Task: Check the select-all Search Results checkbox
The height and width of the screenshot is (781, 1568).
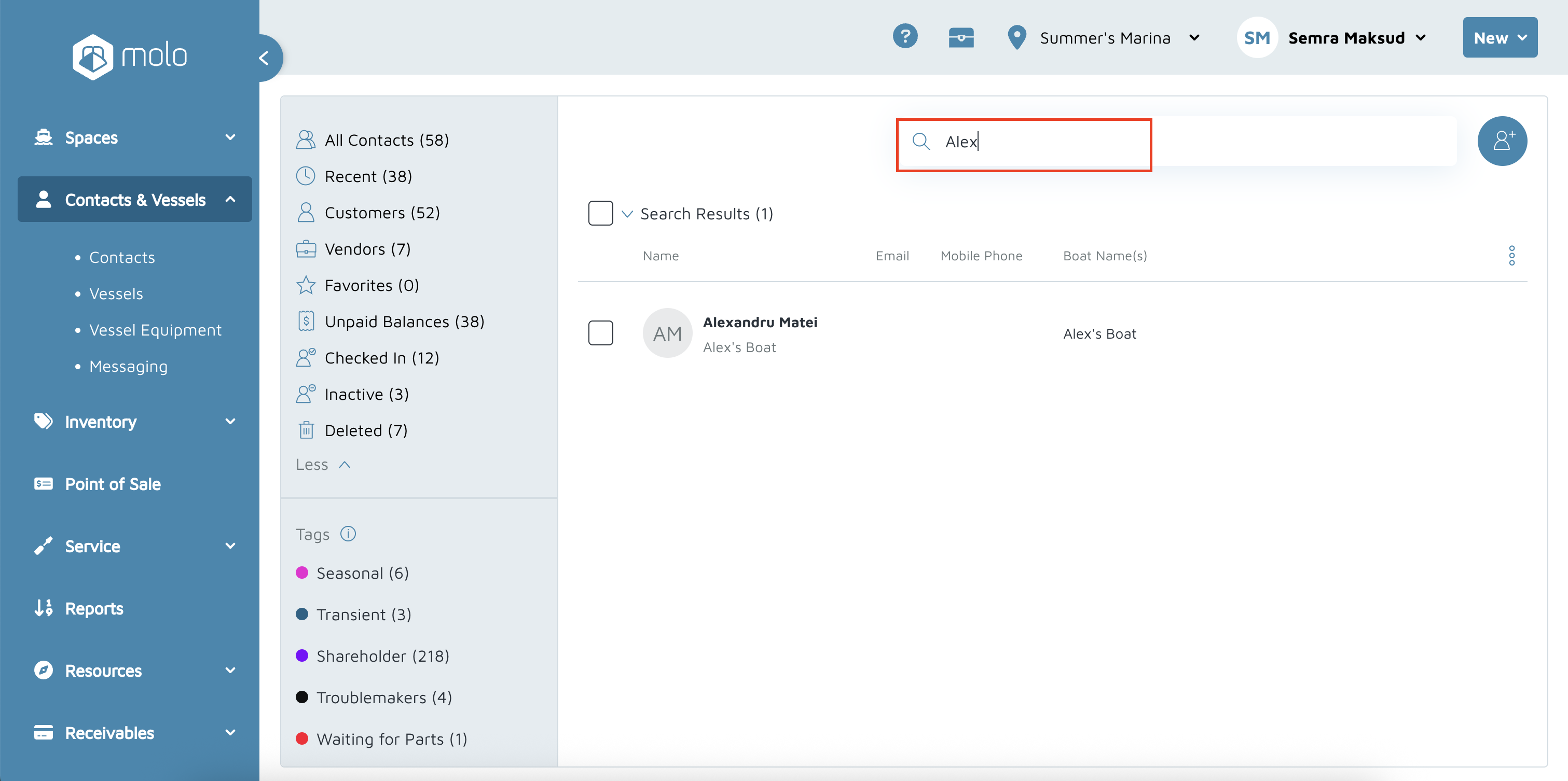Action: coord(600,214)
